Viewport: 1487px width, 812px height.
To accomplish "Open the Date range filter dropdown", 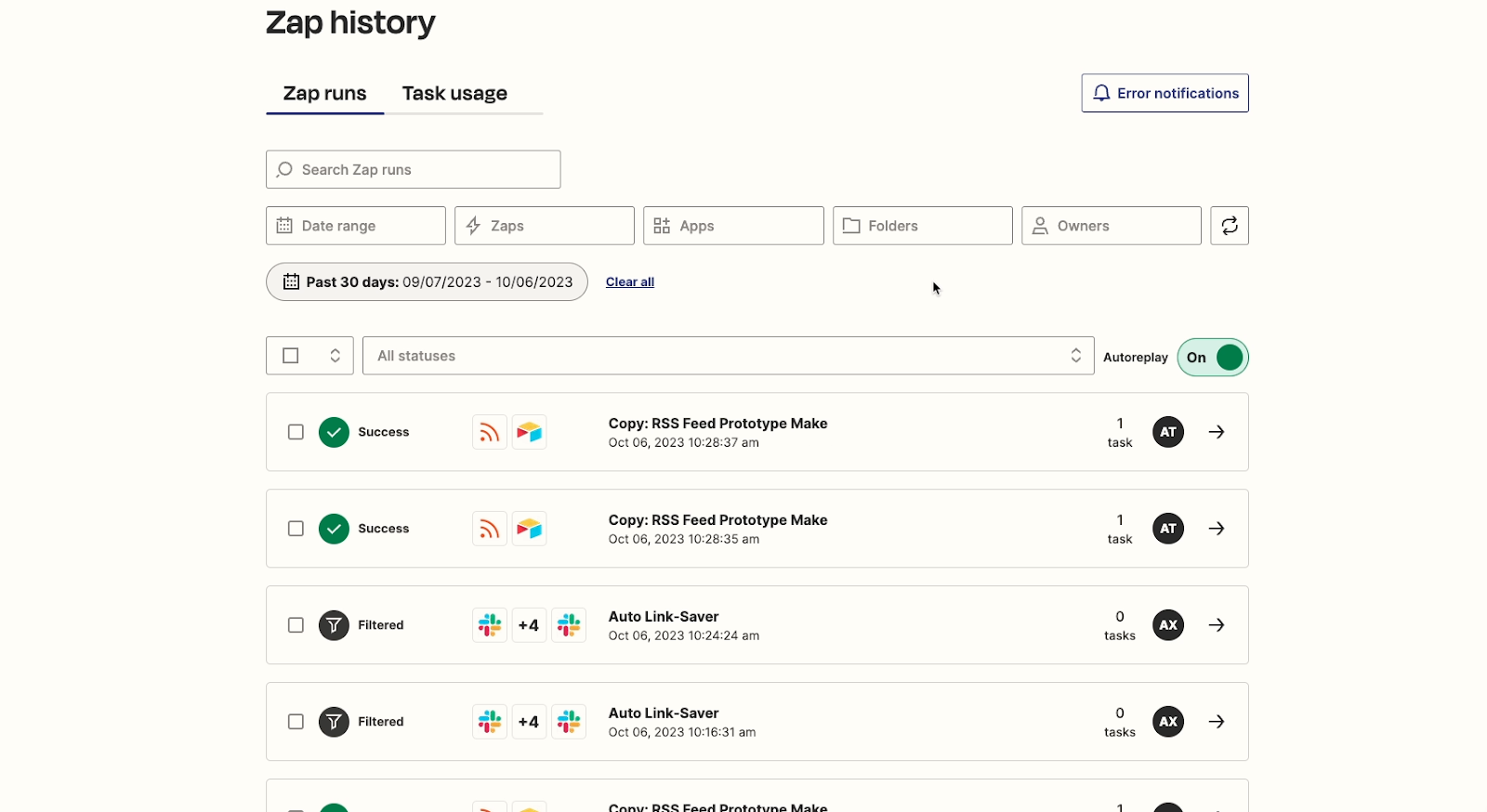I will (356, 226).
